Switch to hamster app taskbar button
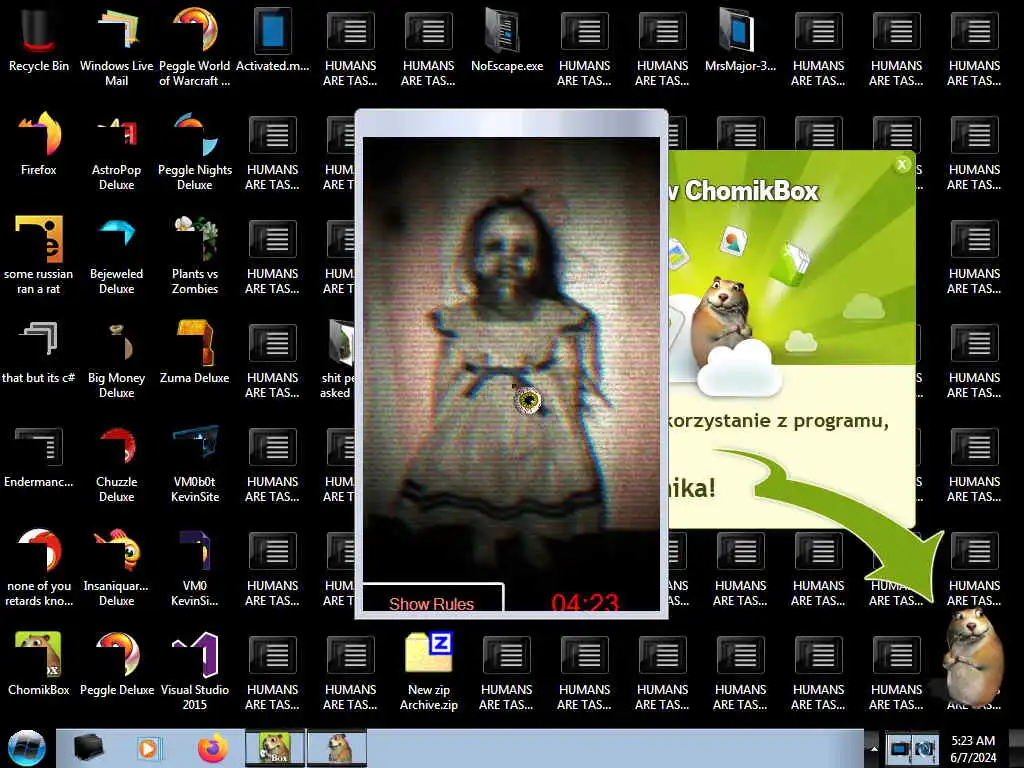 337,748
